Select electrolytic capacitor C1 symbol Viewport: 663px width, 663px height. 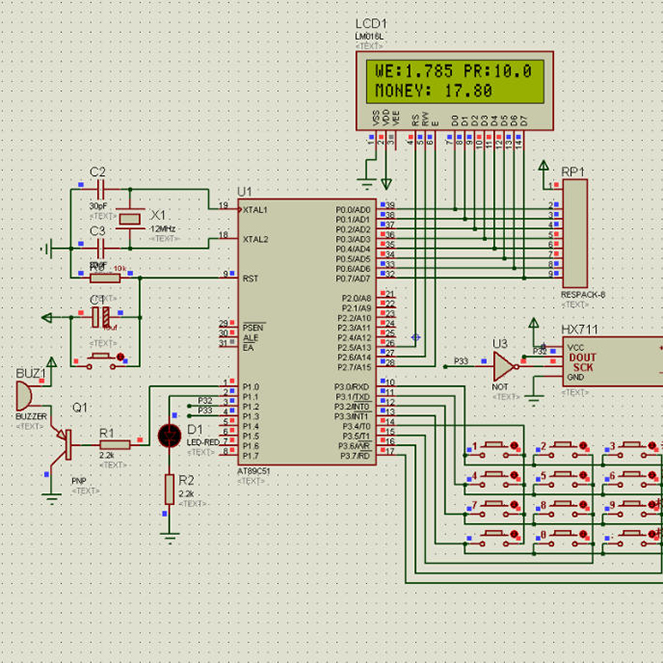101,317
